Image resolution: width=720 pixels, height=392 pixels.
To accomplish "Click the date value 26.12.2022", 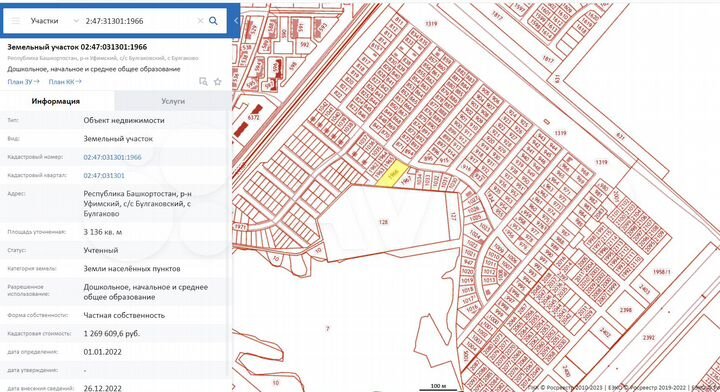I will [102, 388].
